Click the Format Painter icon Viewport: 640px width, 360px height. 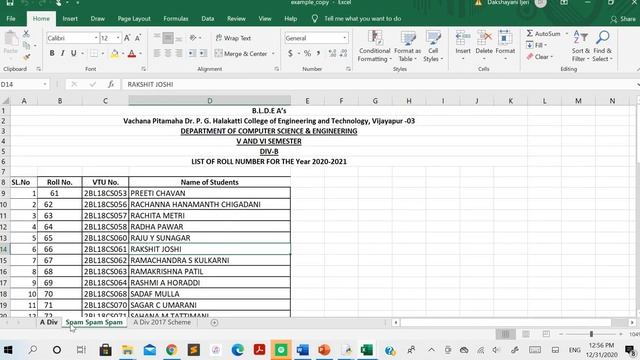point(27,58)
